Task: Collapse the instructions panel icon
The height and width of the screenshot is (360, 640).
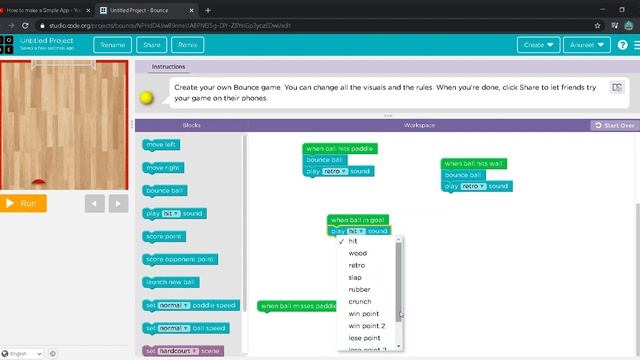Action: (x=617, y=87)
